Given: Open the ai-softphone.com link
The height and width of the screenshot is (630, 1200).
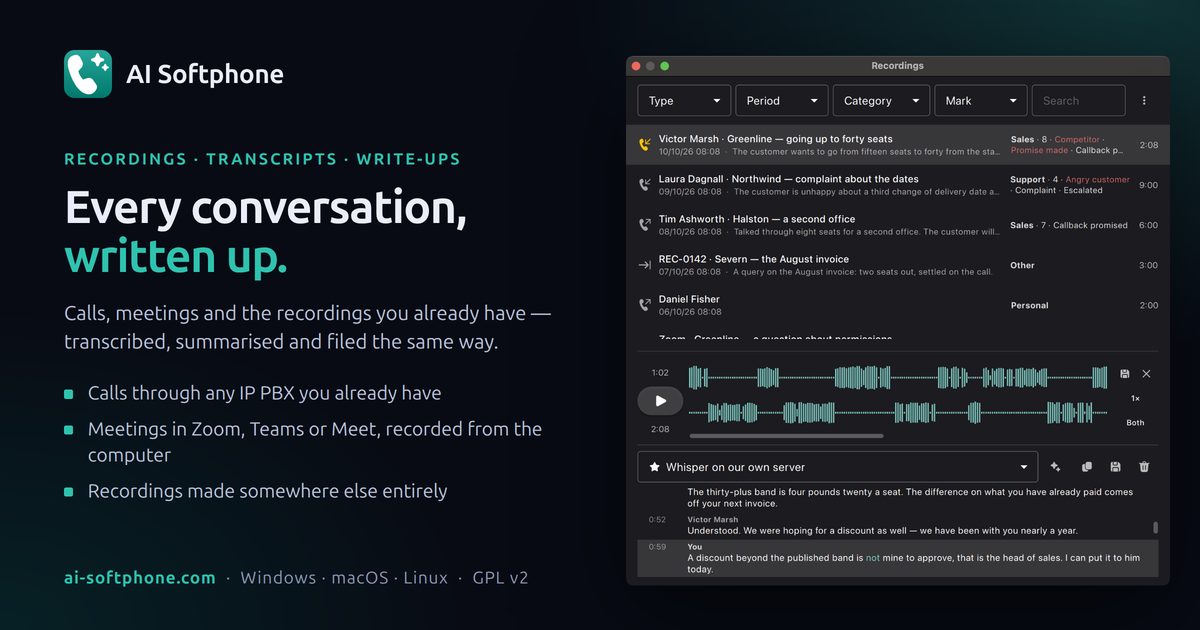Looking at the screenshot, I should (139, 578).
